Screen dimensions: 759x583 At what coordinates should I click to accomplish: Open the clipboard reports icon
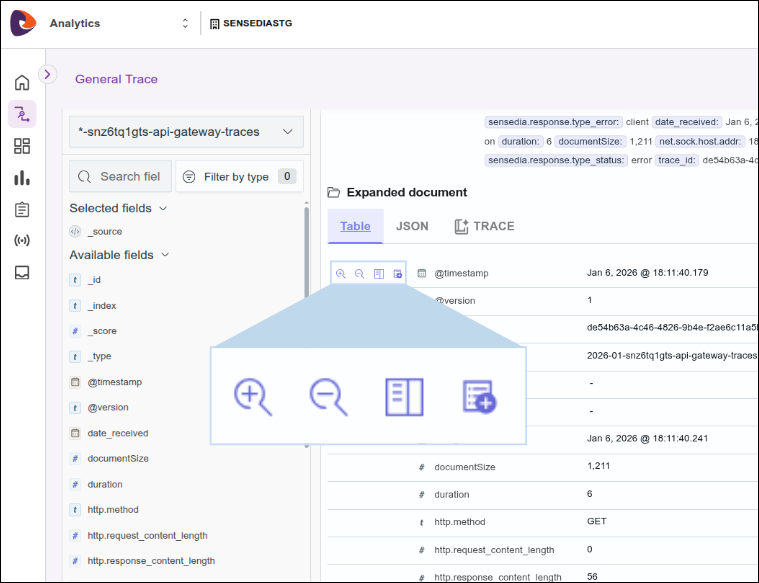click(22, 209)
